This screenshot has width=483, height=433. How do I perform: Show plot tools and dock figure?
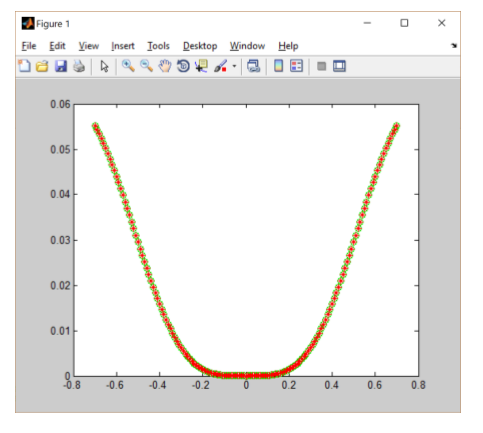[339, 66]
